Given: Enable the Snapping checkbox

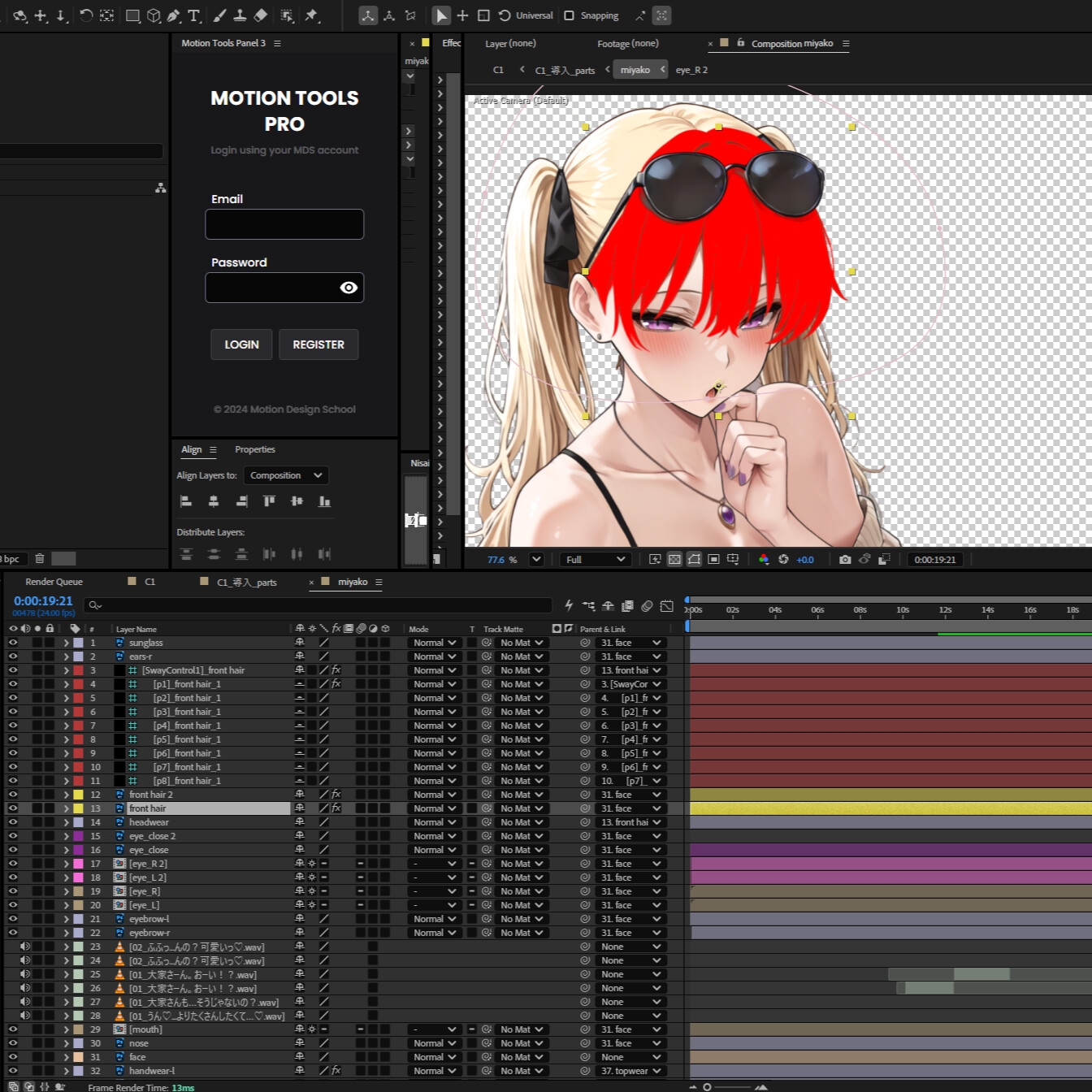Looking at the screenshot, I should (569, 15).
